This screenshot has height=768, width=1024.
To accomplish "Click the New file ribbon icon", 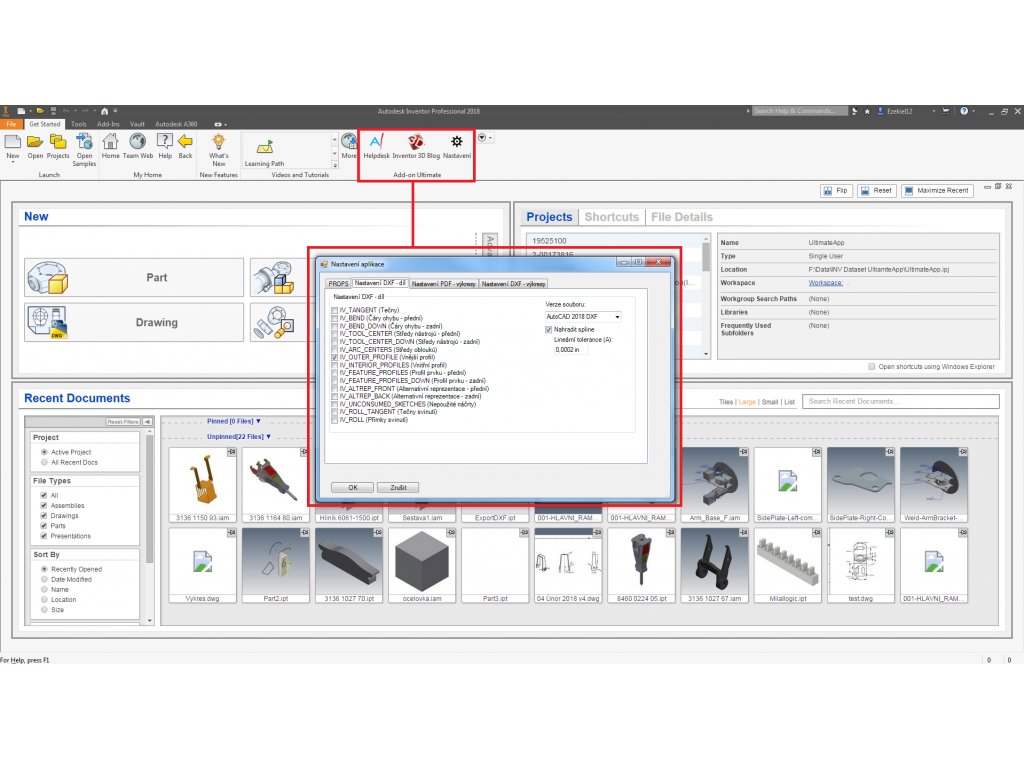I will pyautogui.click(x=12, y=141).
